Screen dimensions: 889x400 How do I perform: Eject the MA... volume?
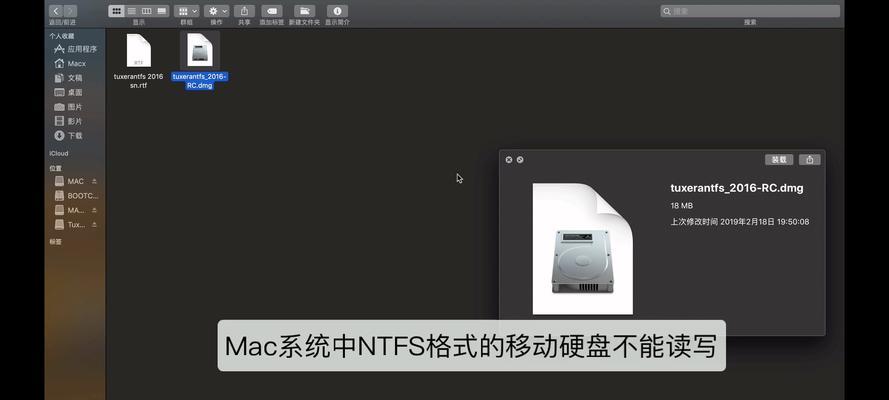click(x=95, y=210)
